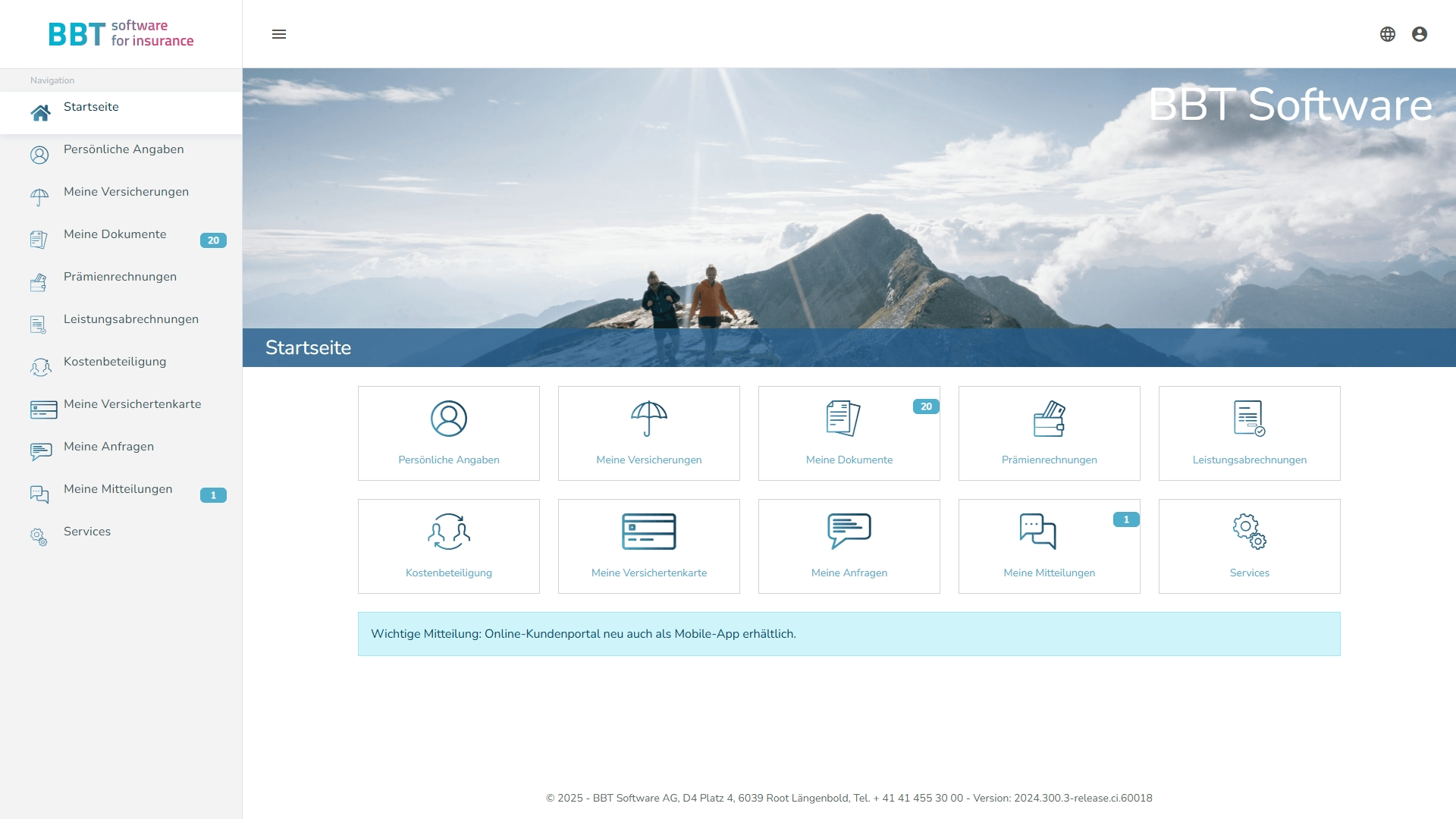1456x819 pixels.
Task: Click the documents icon on Meine Dokumente tile
Action: pyautogui.click(x=843, y=419)
